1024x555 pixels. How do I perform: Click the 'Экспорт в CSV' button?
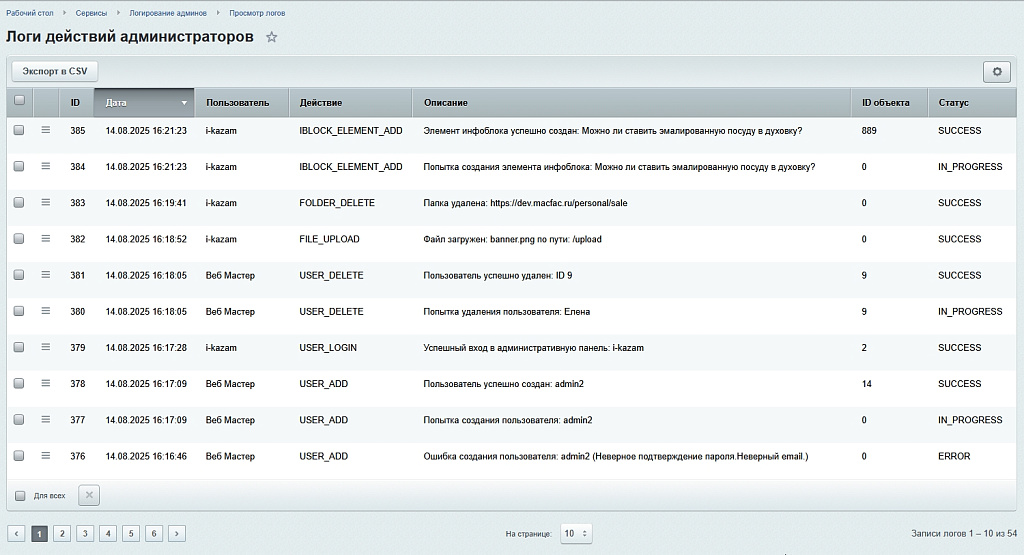click(x=55, y=72)
